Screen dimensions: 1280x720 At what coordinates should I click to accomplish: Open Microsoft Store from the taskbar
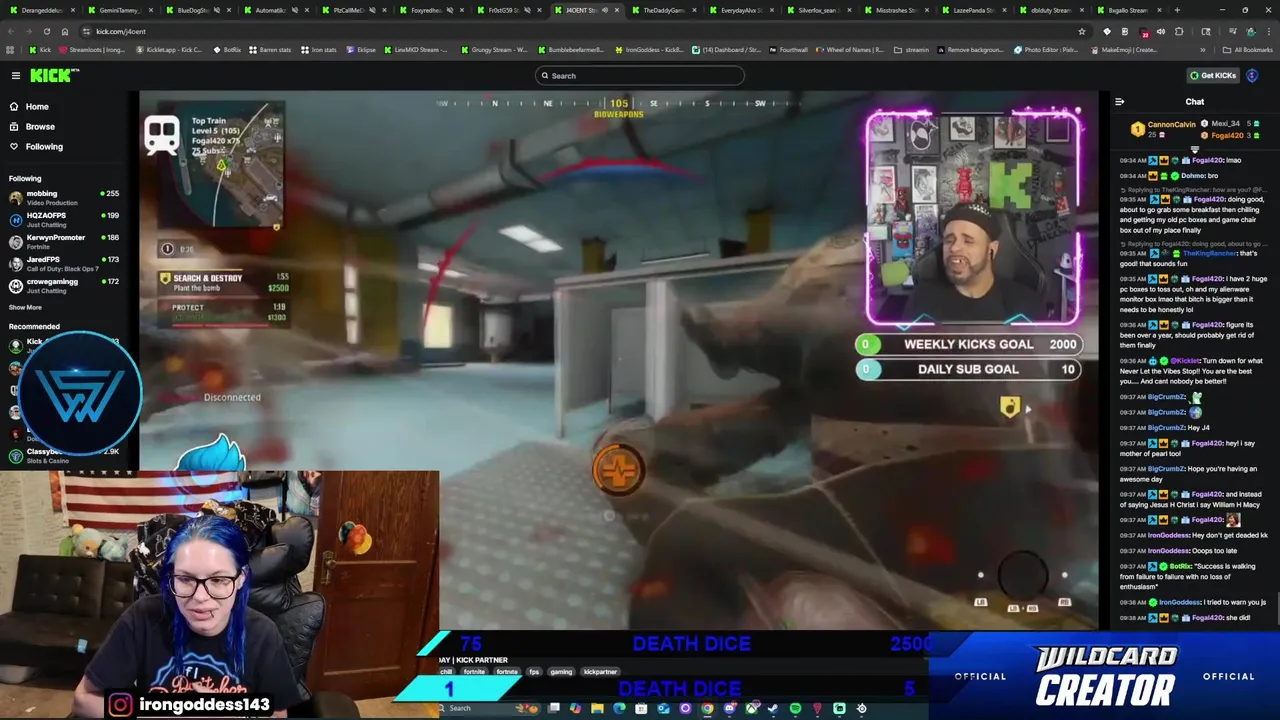pos(641,708)
